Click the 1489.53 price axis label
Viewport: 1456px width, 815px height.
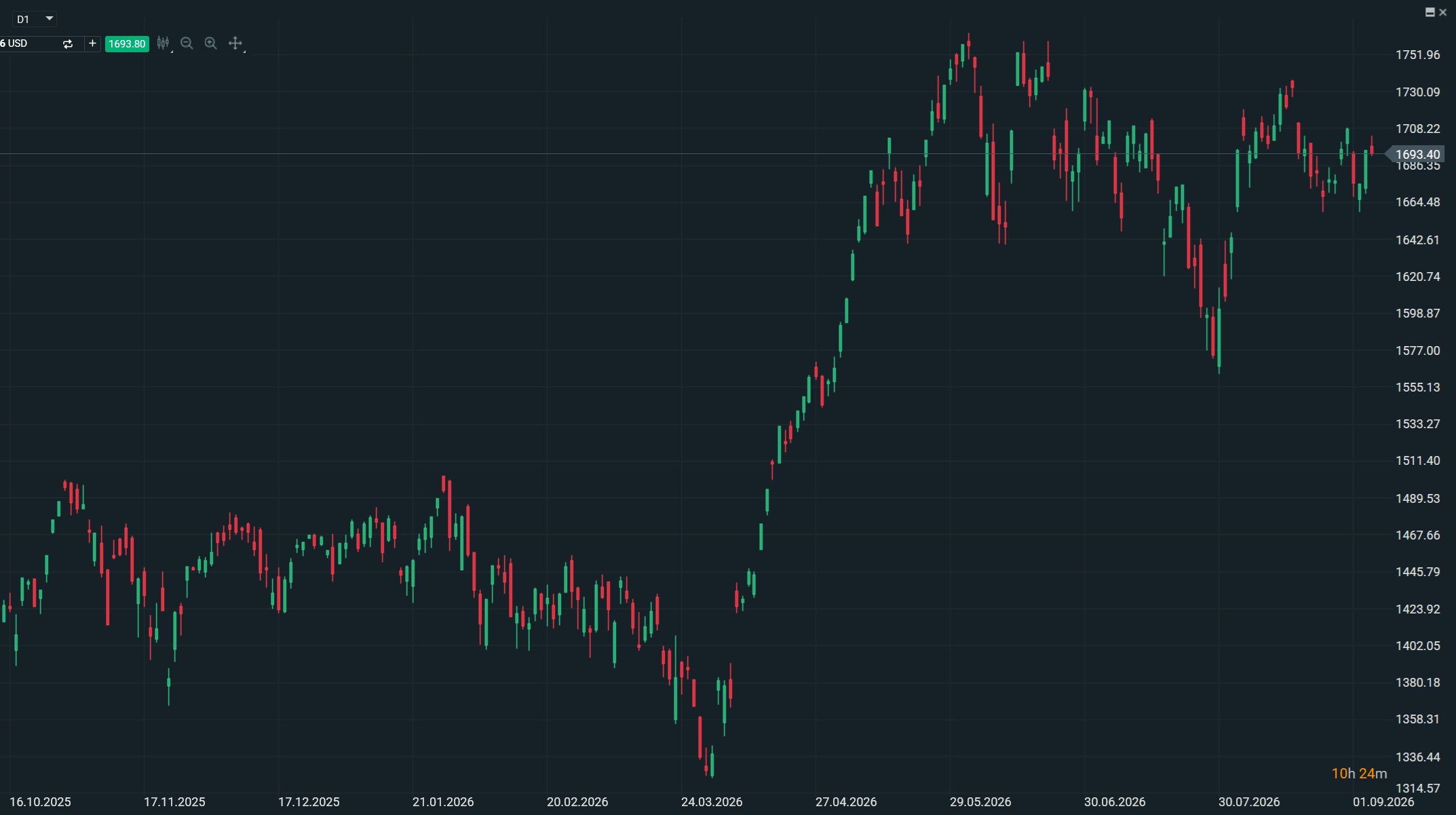coord(1417,499)
